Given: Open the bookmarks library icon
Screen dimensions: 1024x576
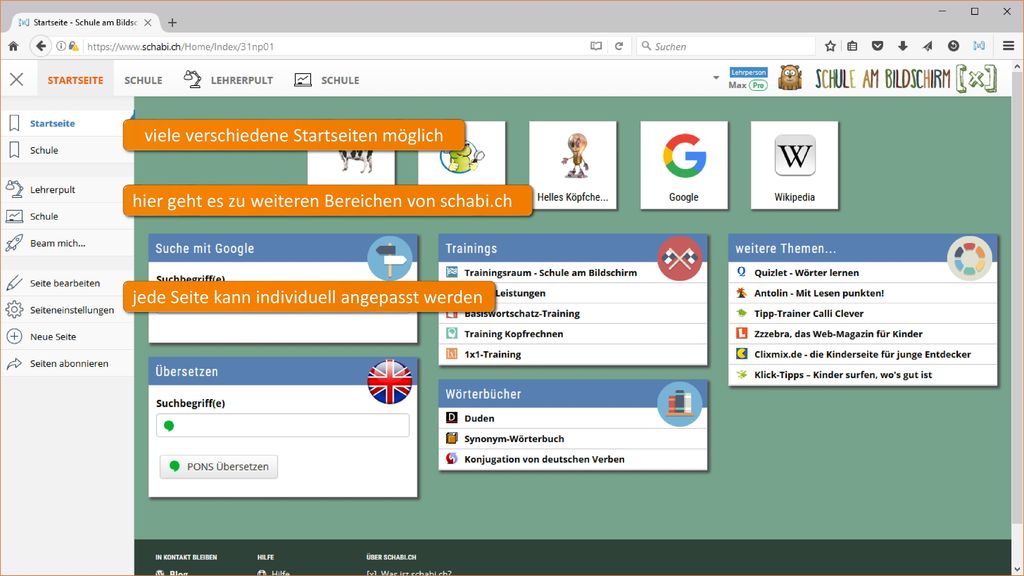Looking at the screenshot, I should coord(852,46).
